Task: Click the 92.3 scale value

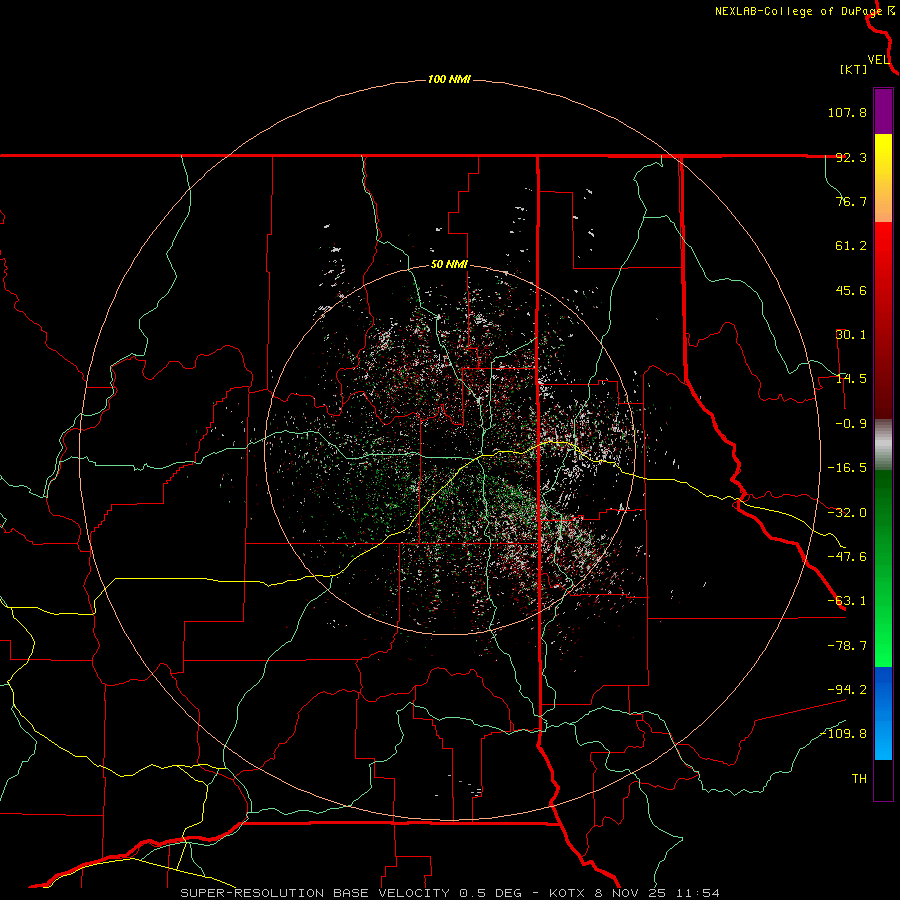Action: click(x=851, y=157)
